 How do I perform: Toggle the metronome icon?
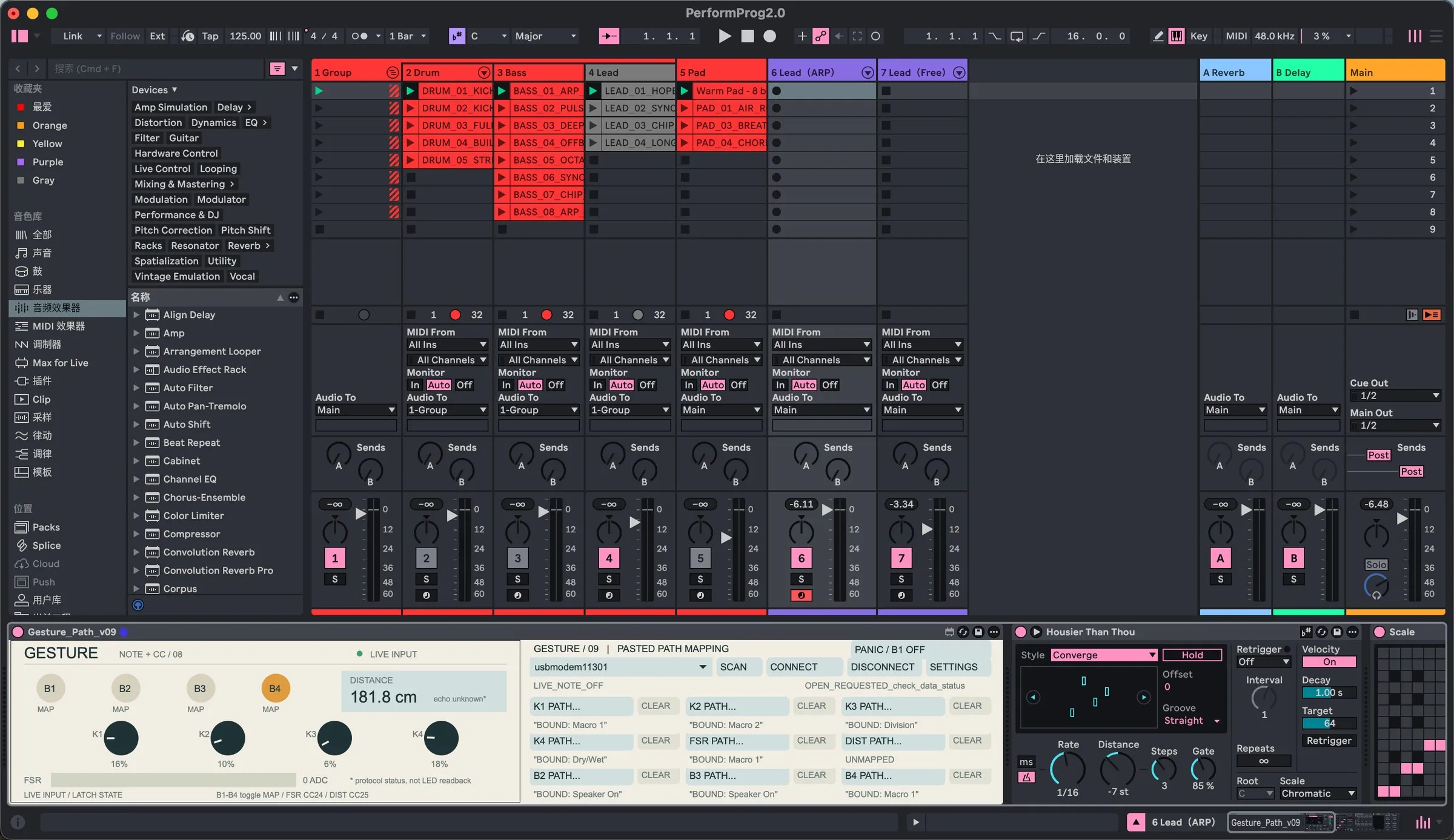point(359,36)
